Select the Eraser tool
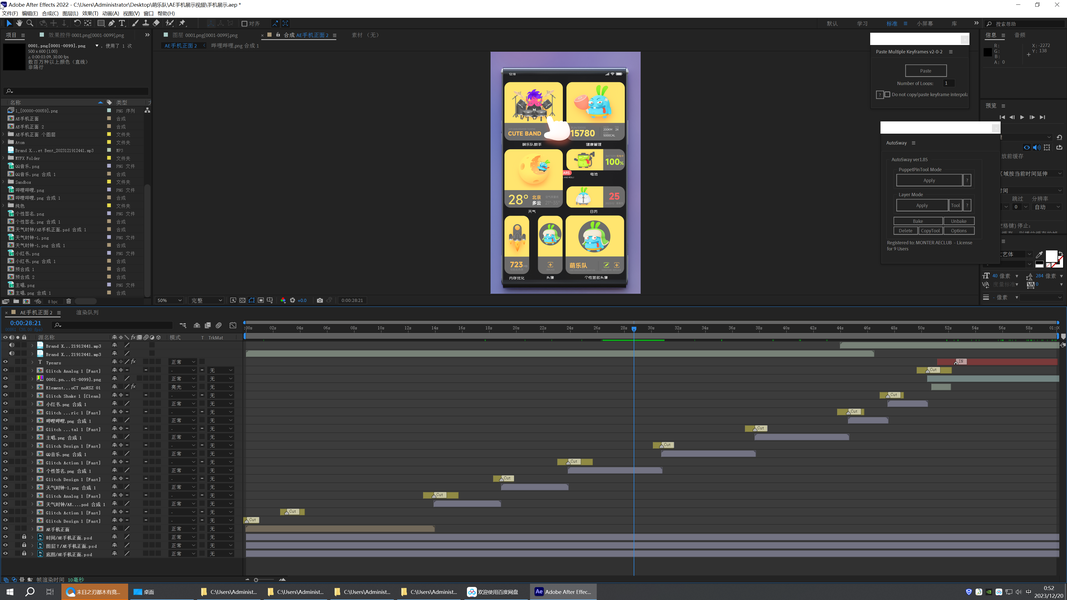Screen dimensions: 1067x600 [156, 23]
